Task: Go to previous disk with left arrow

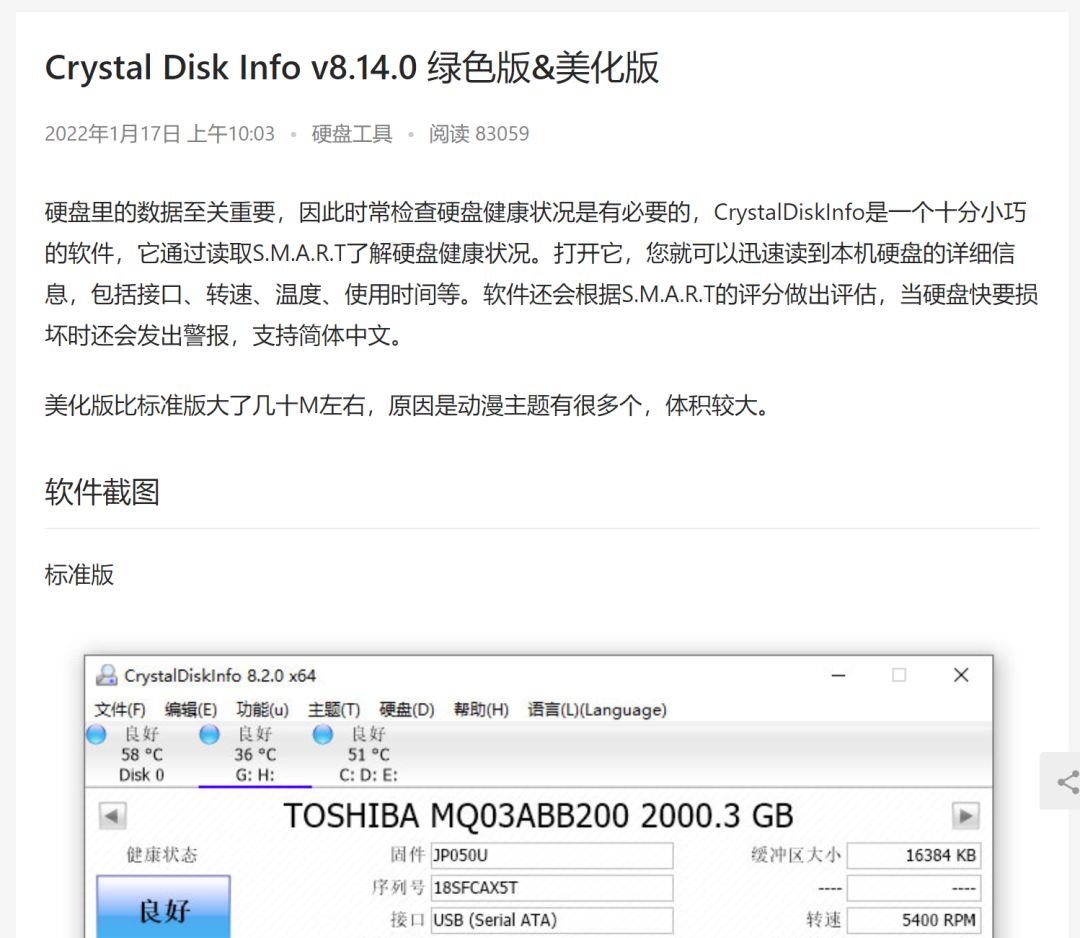Action: point(112,816)
